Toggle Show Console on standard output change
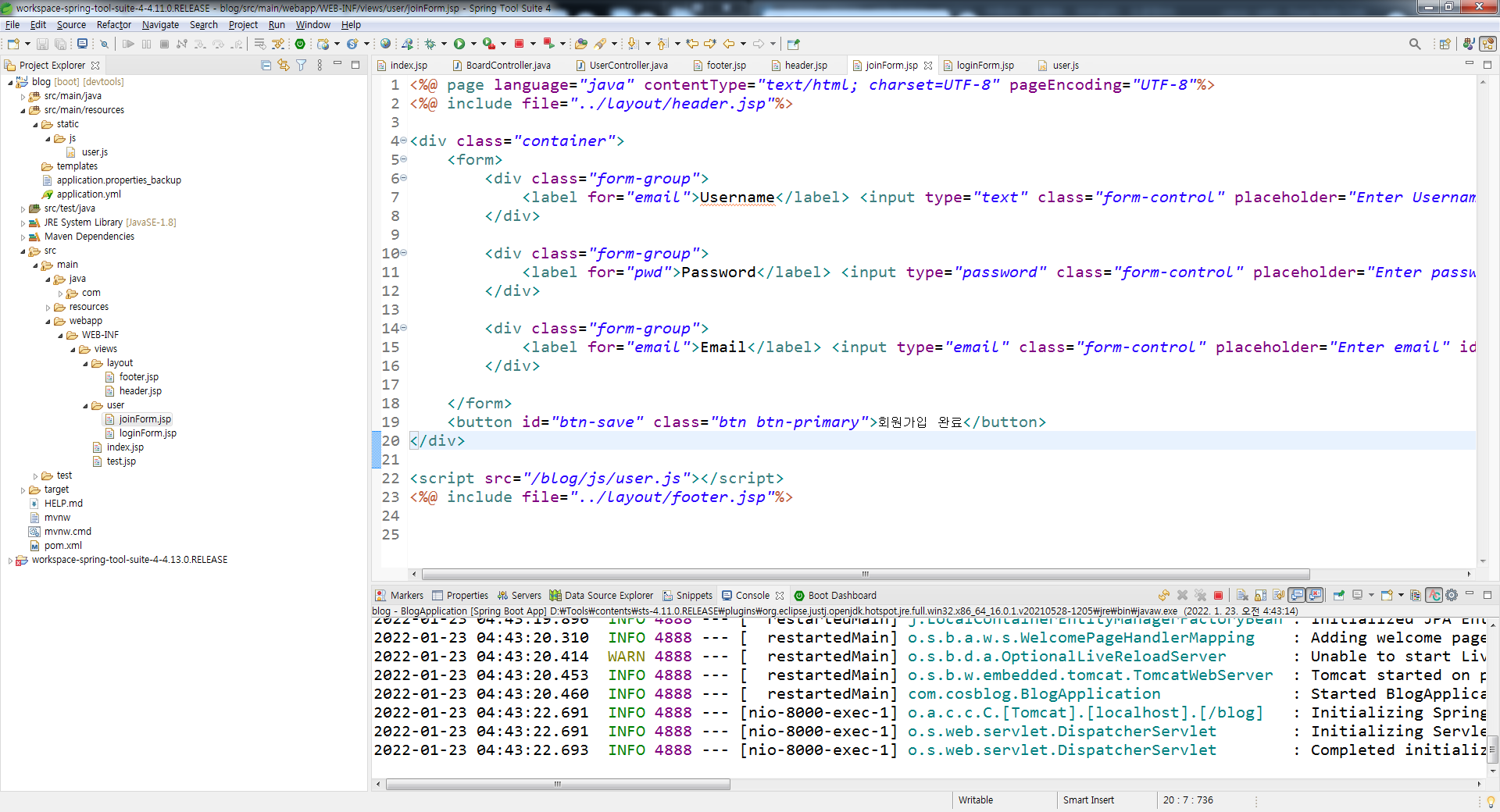 (1296, 595)
